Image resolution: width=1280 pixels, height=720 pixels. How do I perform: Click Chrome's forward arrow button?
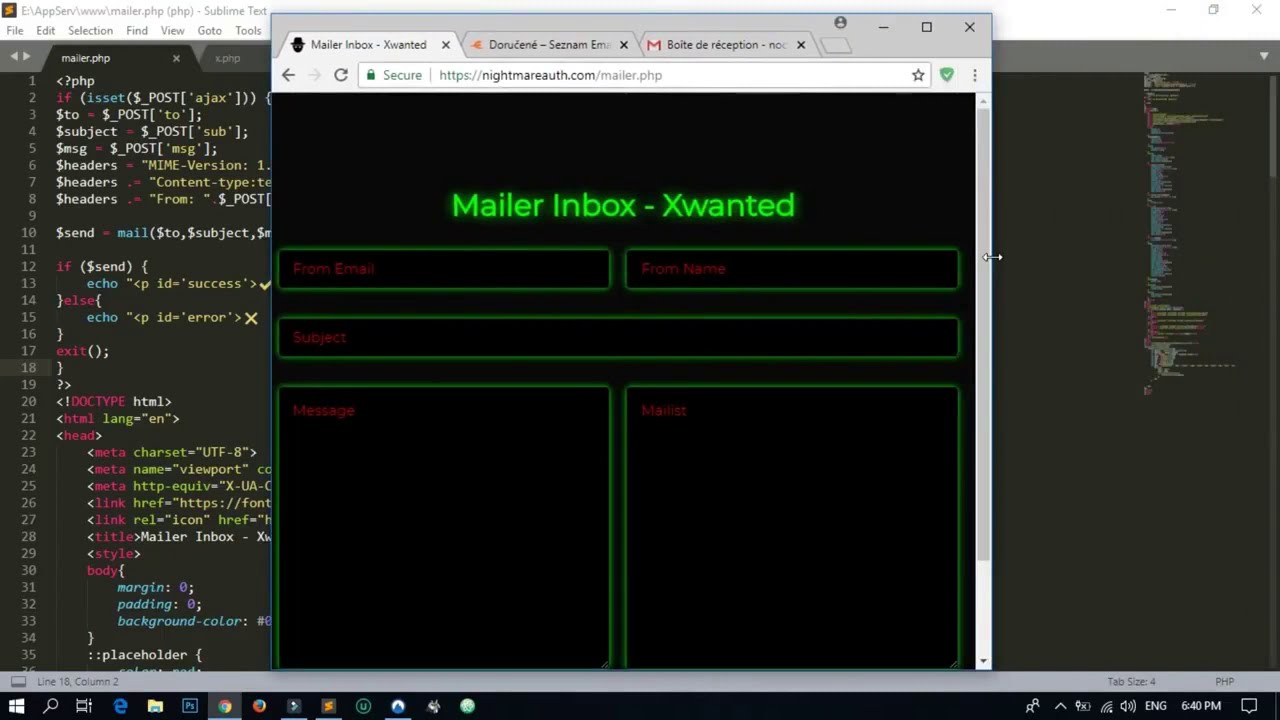314,75
